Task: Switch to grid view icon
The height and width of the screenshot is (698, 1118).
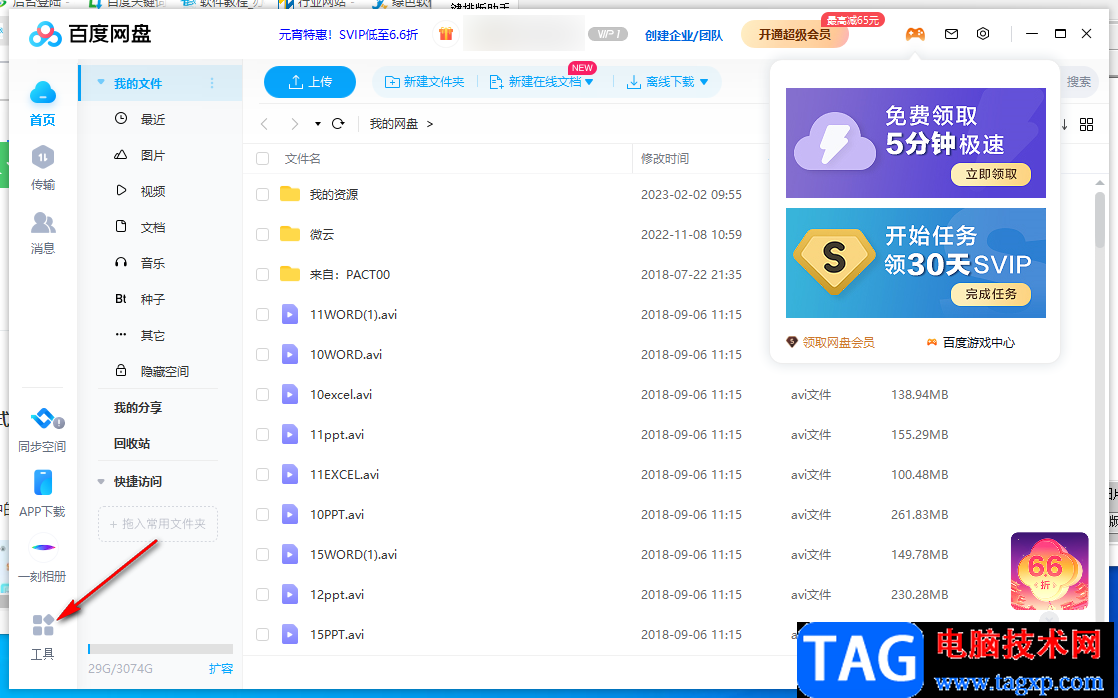Action: (x=1086, y=125)
